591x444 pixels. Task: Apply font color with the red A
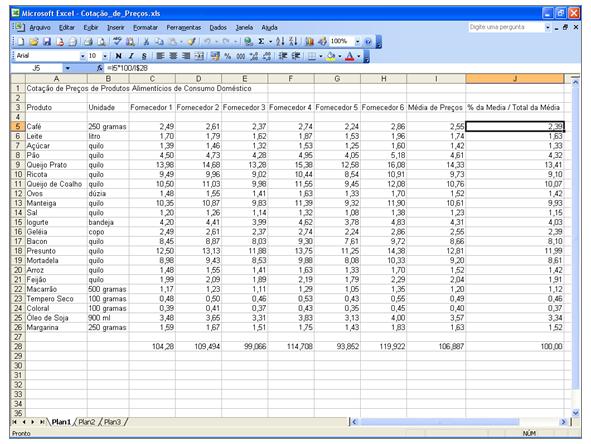350,56
